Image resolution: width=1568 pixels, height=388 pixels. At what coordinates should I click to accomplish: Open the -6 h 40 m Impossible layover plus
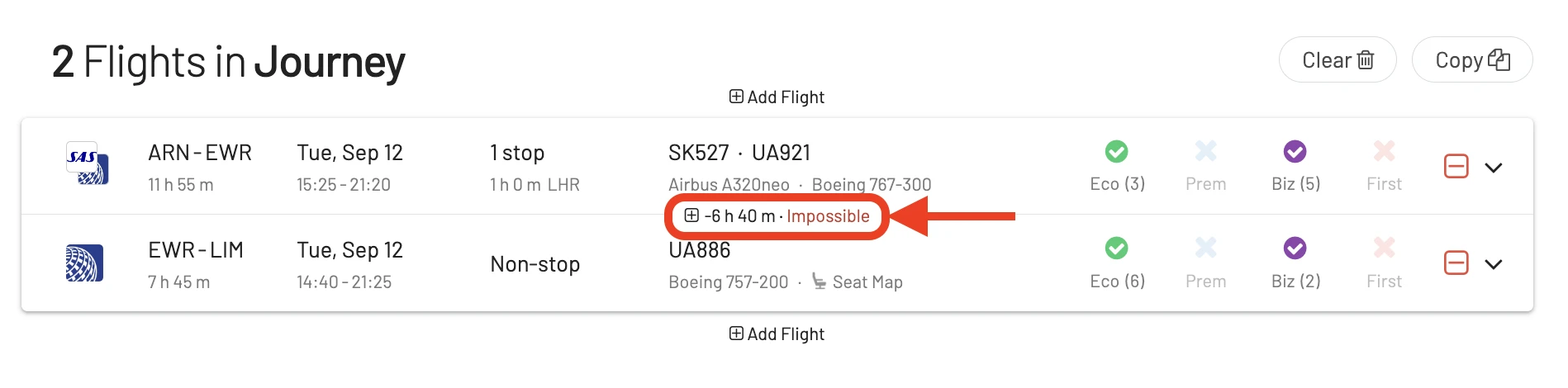691,215
